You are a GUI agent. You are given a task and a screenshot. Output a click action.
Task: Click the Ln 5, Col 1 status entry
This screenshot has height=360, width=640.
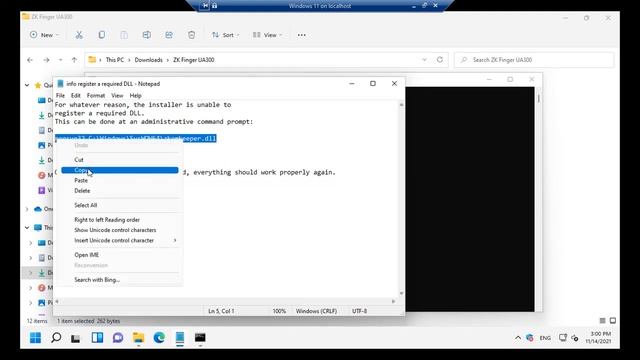[x=221, y=311]
